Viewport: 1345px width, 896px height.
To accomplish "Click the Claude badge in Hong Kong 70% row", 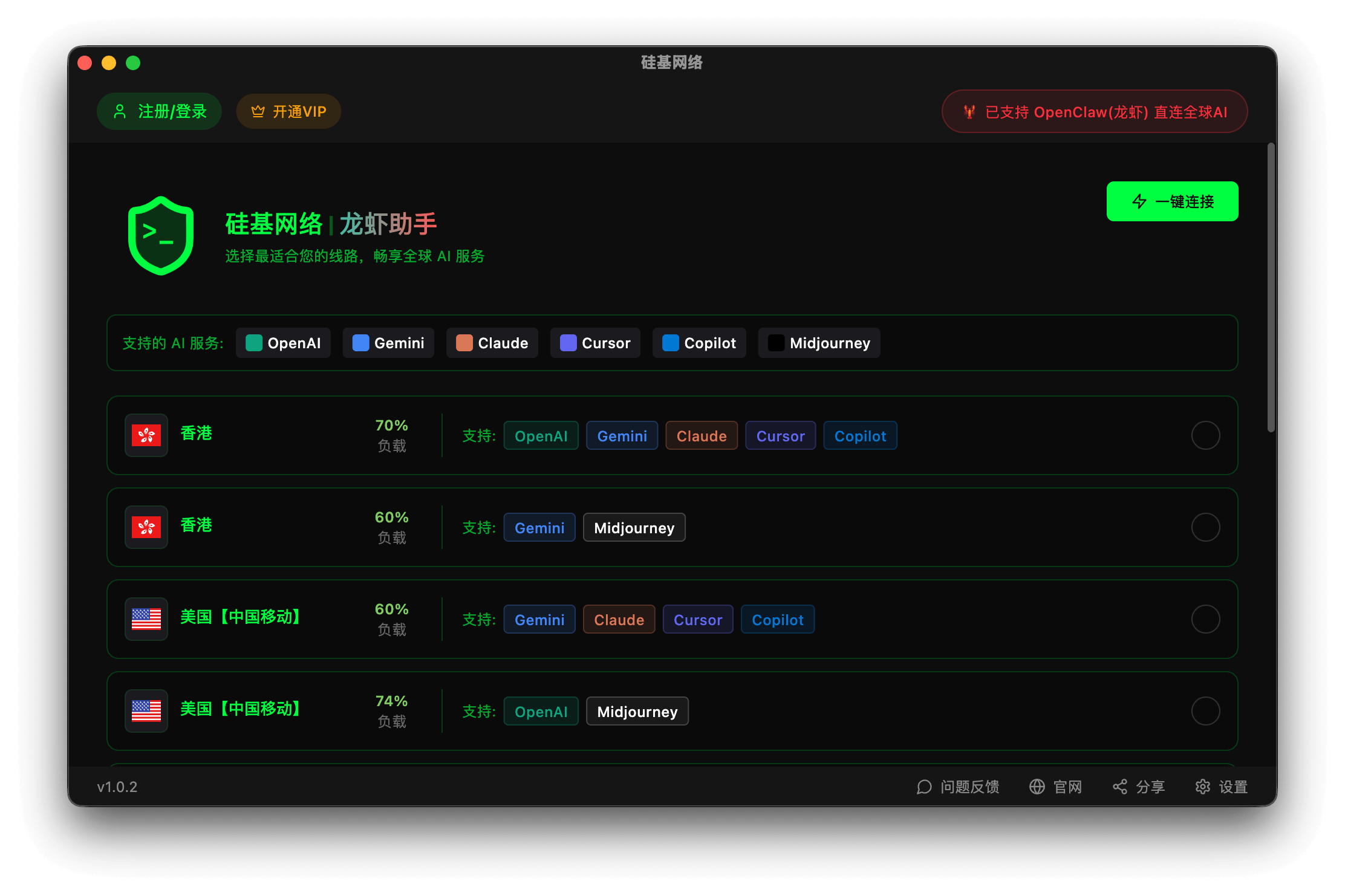I will click(702, 436).
